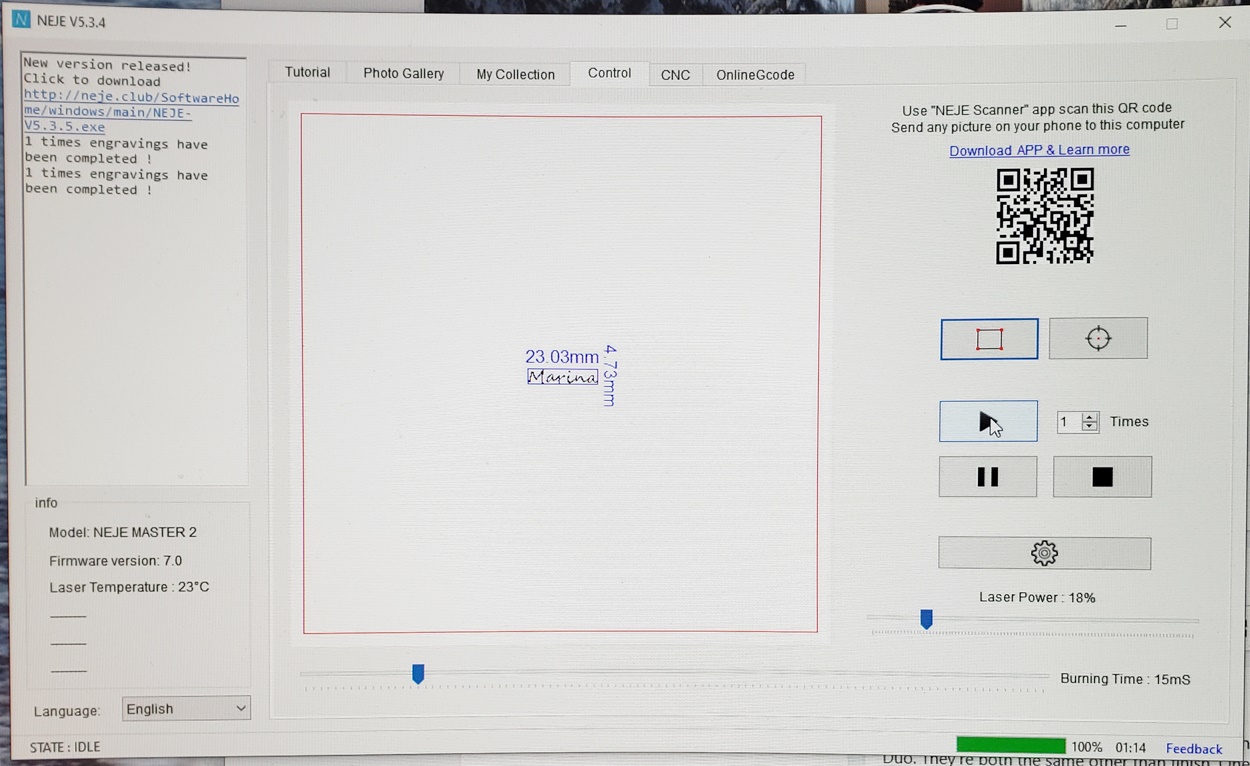Click the crosshair laser position button
Viewport: 1250px width, 766px height.
click(x=1098, y=339)
